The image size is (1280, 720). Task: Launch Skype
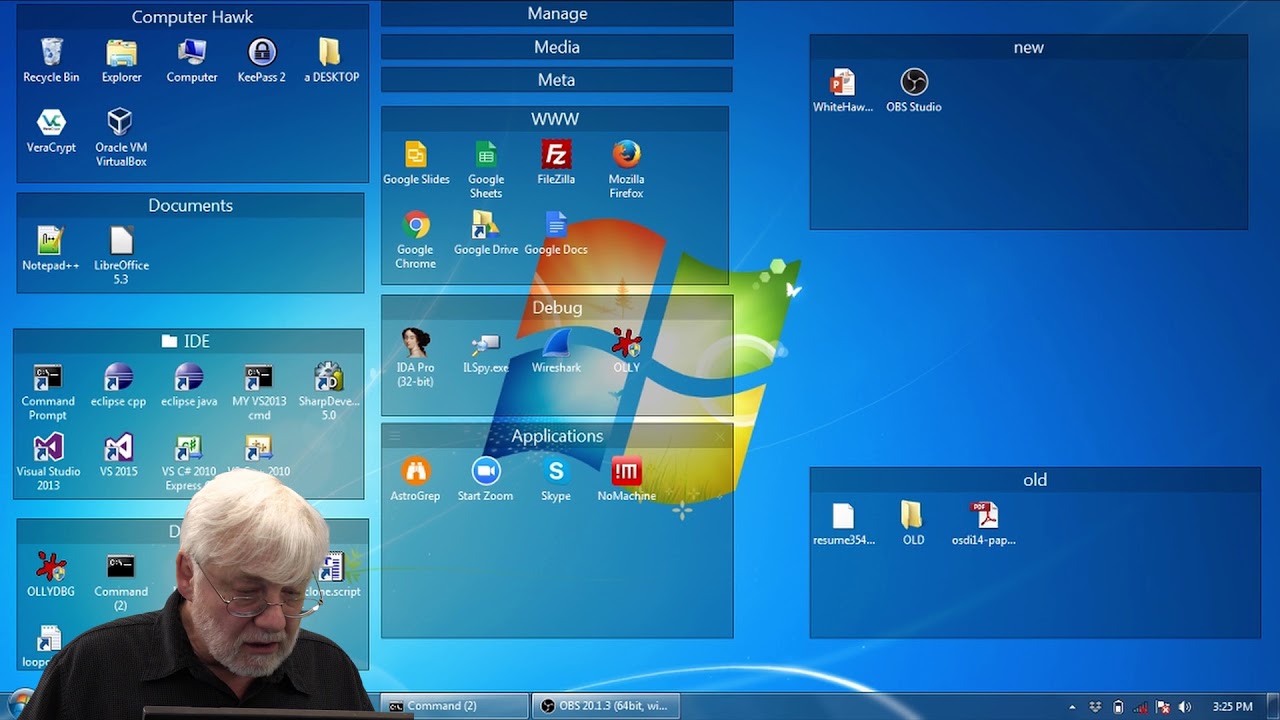click(556, 479)
